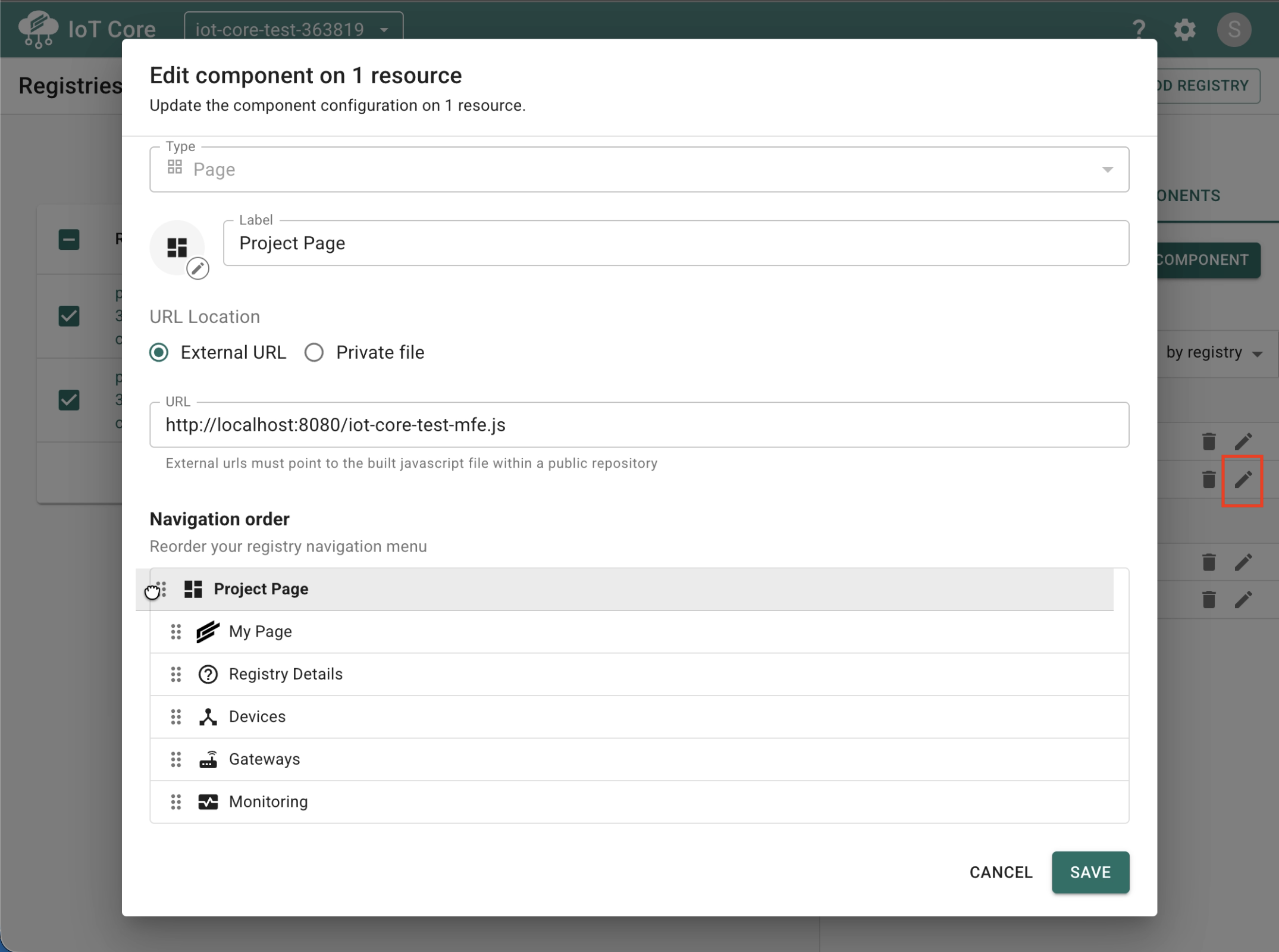Click the Project Page dashboard icon in list
This screenshot has width=1279, height=952.
(193, 589)
